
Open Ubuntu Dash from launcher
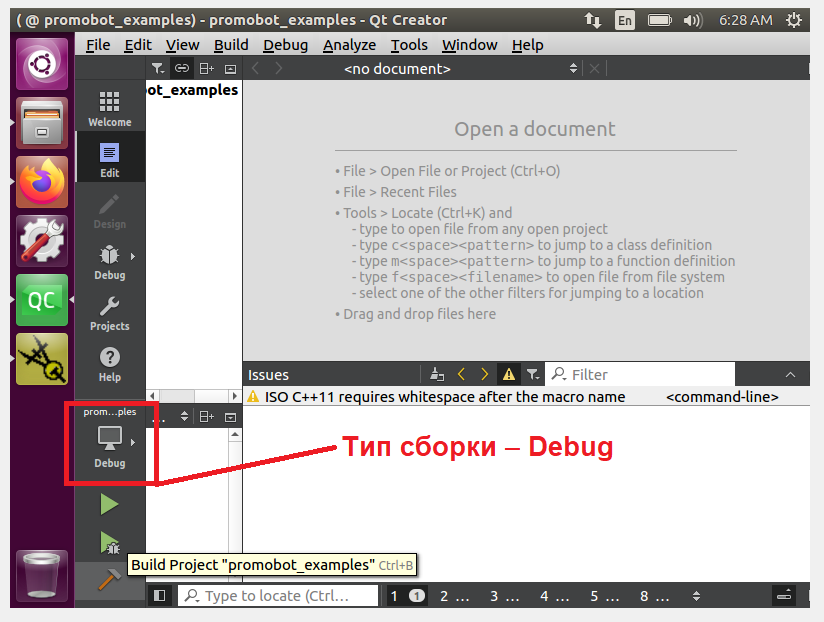(42, 64)
